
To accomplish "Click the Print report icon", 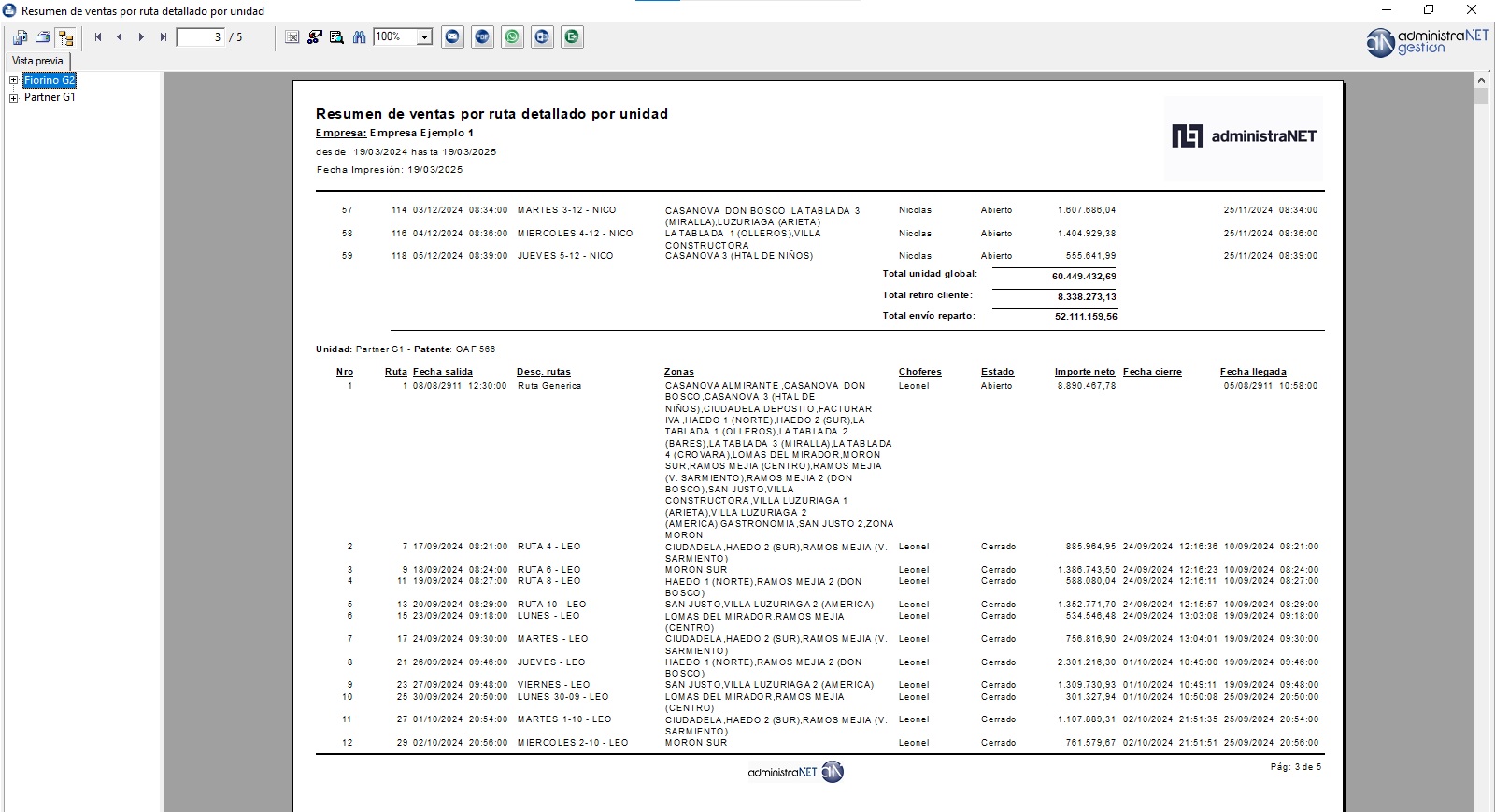I will 43,37.
